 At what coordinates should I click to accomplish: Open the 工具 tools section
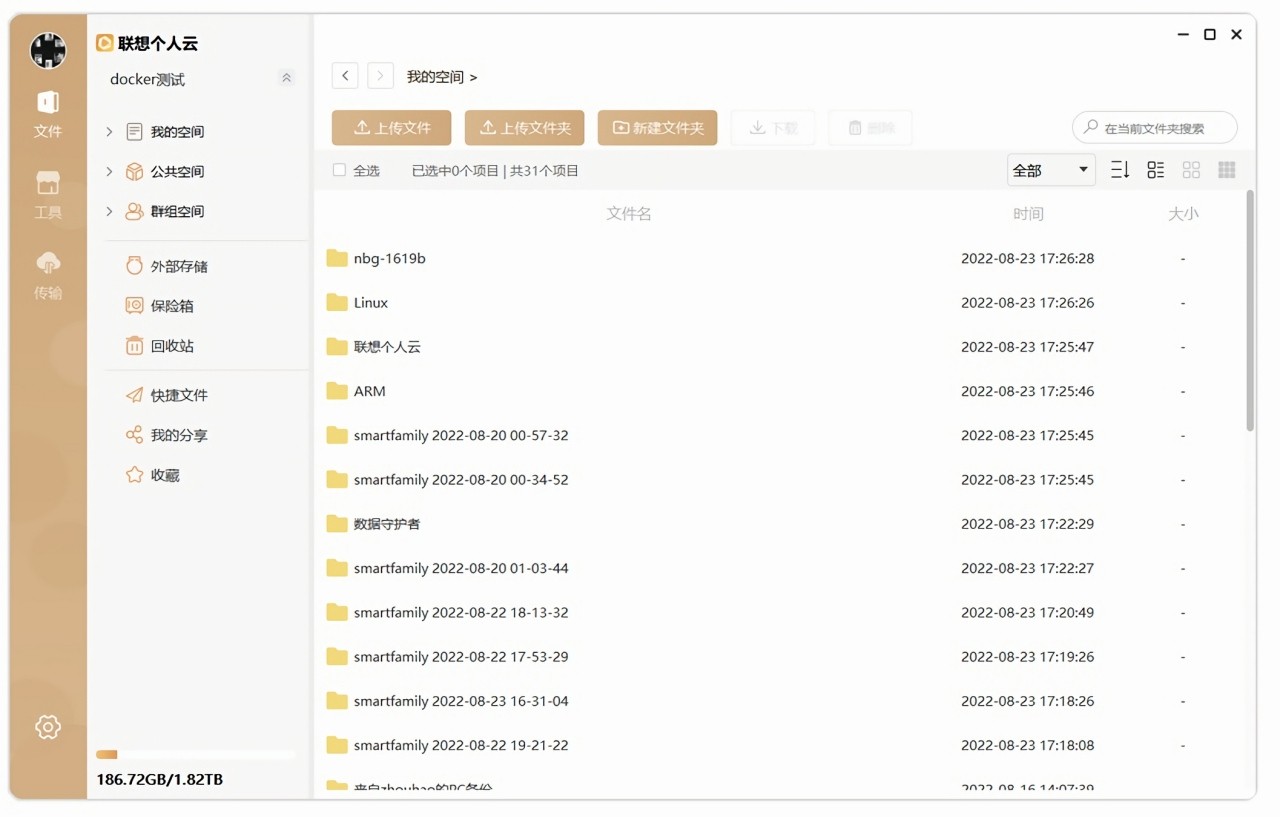(x=48, y=194)
